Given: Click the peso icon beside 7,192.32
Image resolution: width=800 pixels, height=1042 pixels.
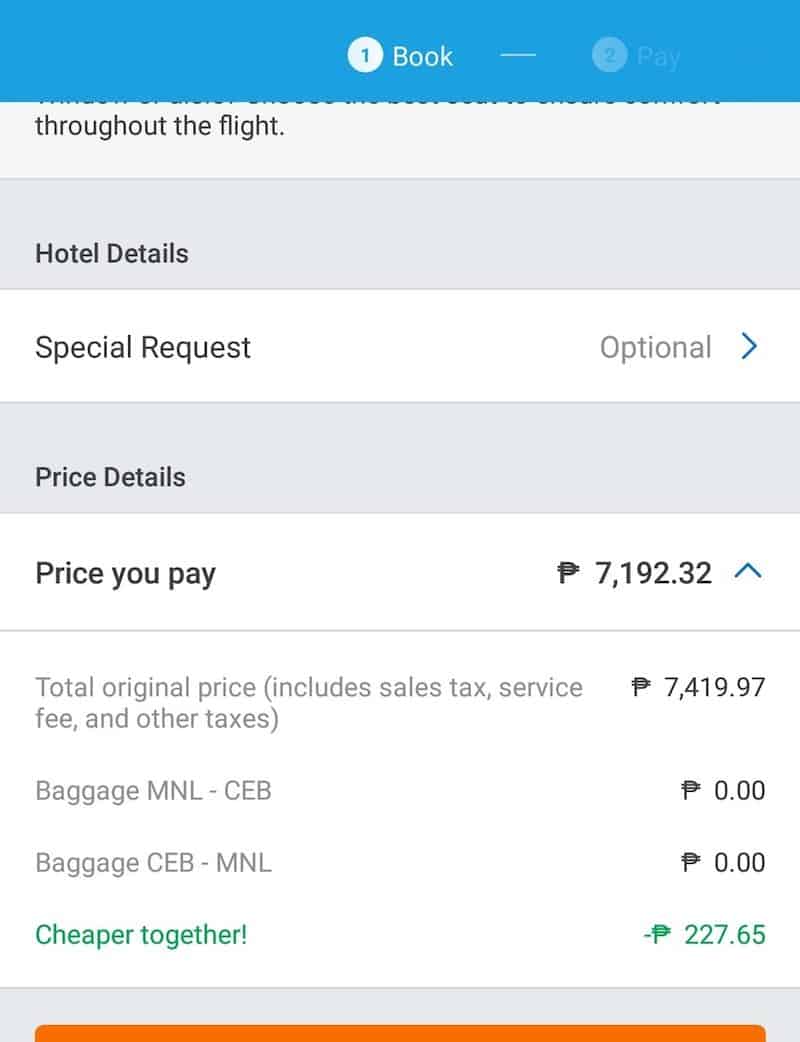Looking at the screenshot, I should (x=569, y=573).
